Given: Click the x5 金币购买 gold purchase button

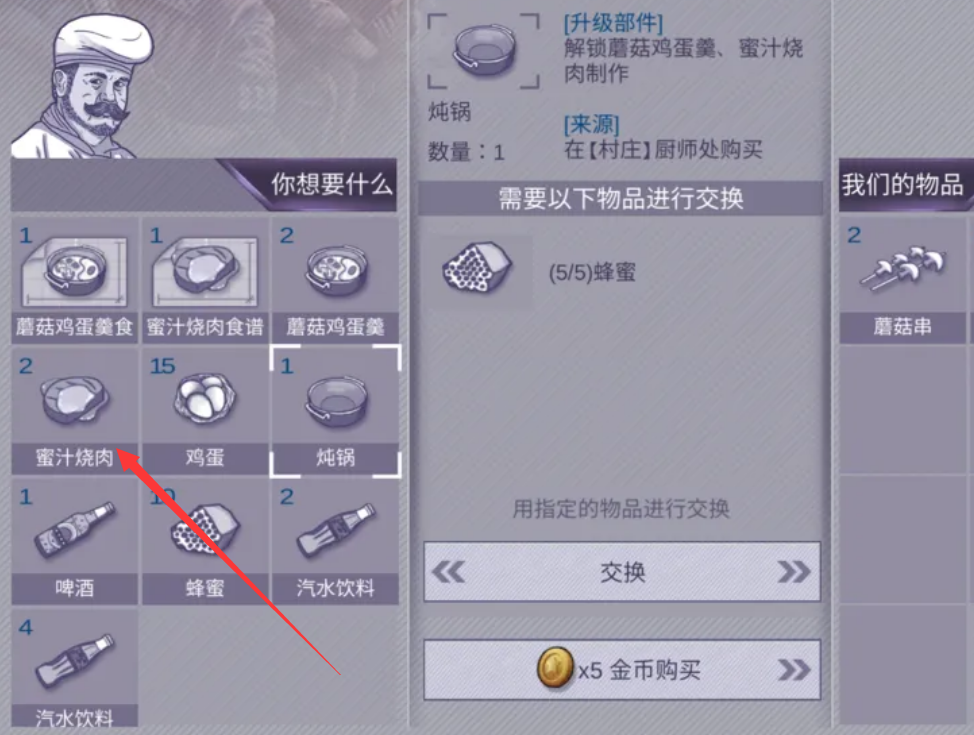Looking at the screenshot, I should click(622, 670).
